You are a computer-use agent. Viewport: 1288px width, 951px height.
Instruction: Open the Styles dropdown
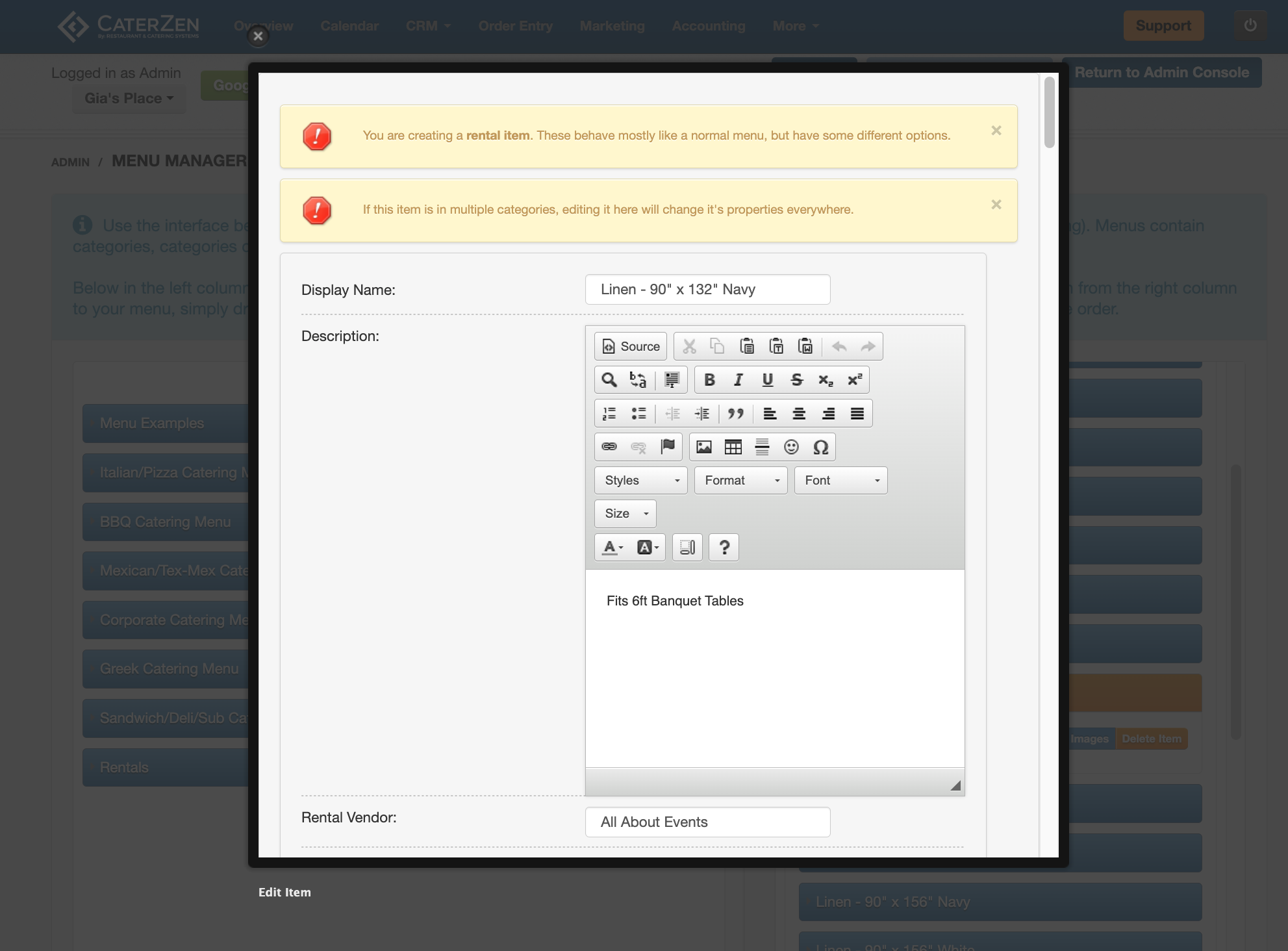640,481
